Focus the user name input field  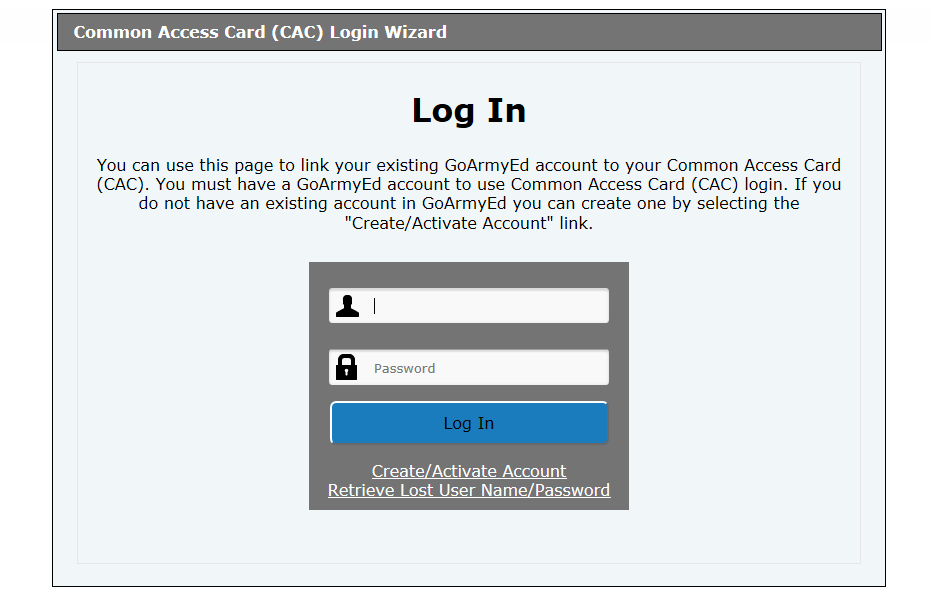coord(469,306)
